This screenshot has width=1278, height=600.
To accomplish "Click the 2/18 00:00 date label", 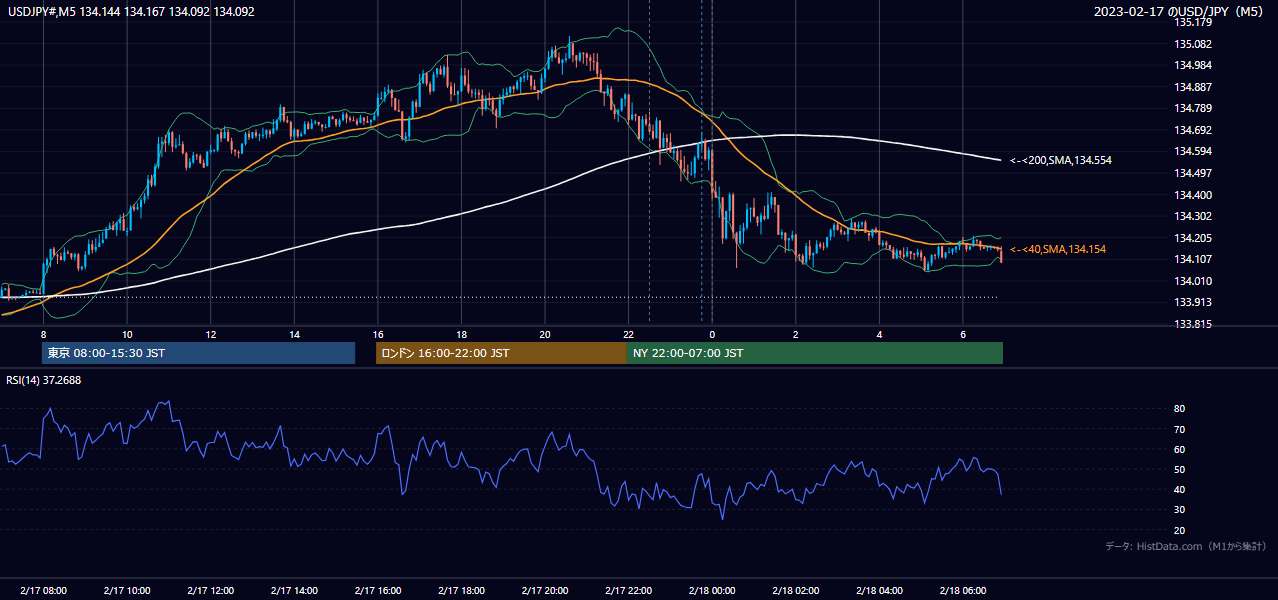I will click(x=712, y=591).
